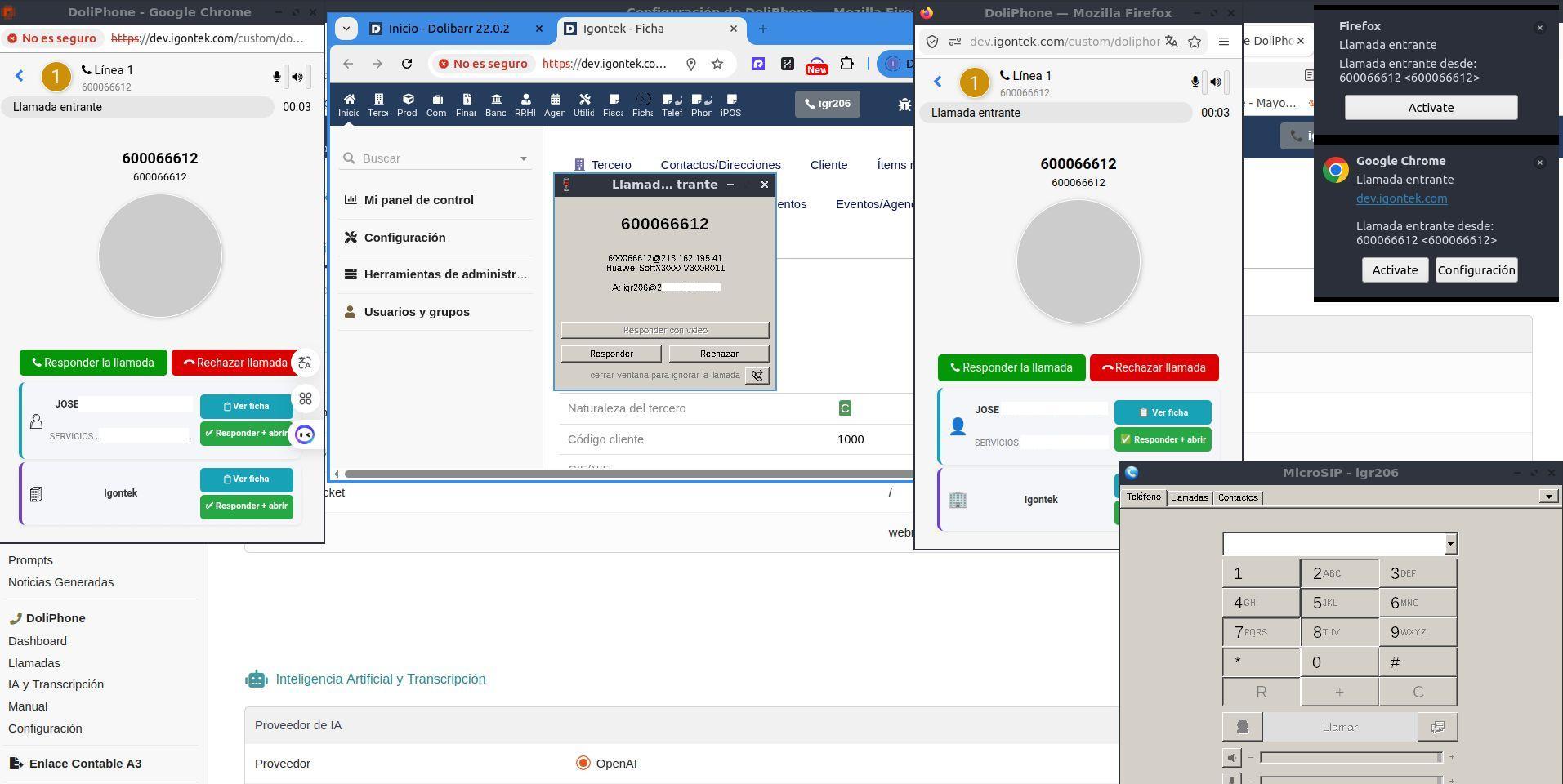Click bug icon in Dolibarr top bar

point(904,104)
